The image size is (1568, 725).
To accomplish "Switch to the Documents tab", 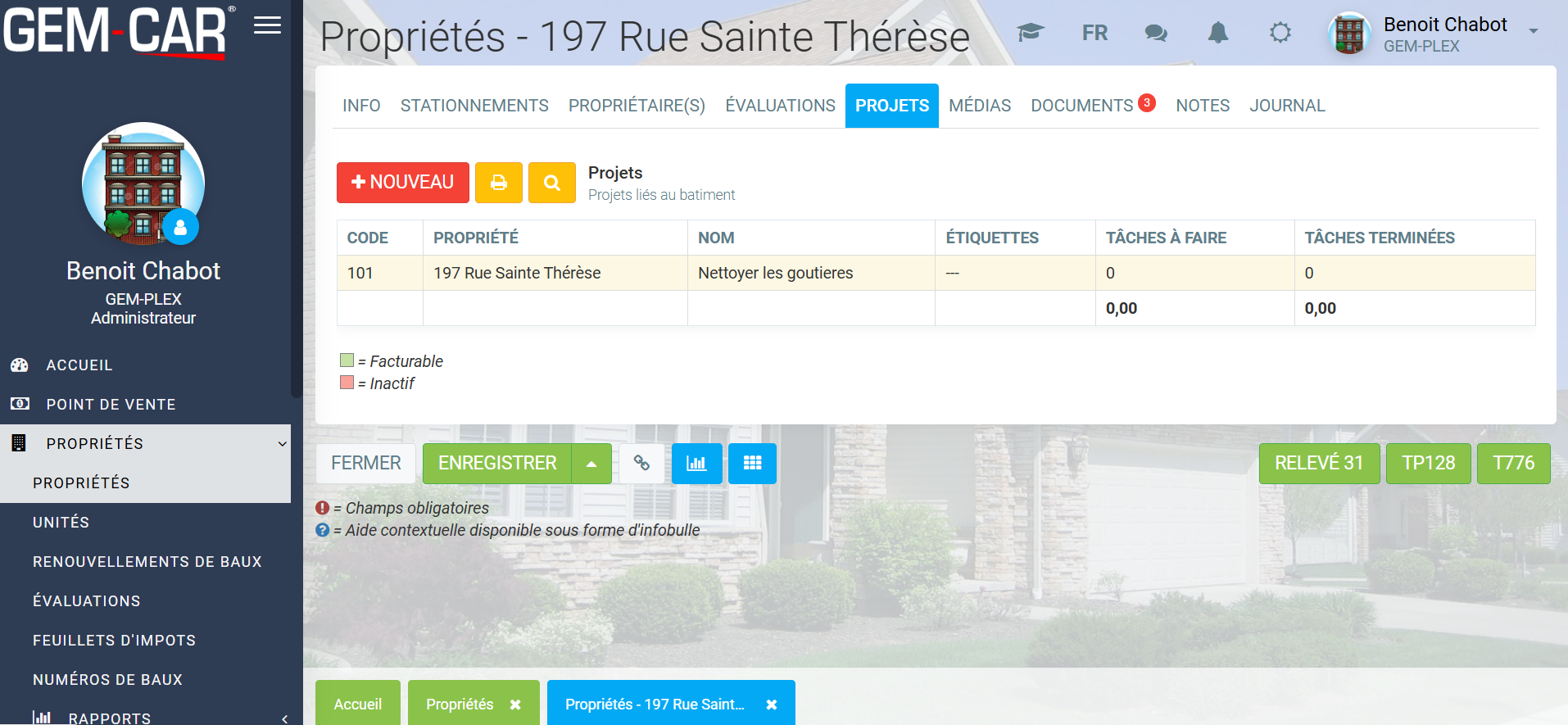I will [x=1081, y=106].
